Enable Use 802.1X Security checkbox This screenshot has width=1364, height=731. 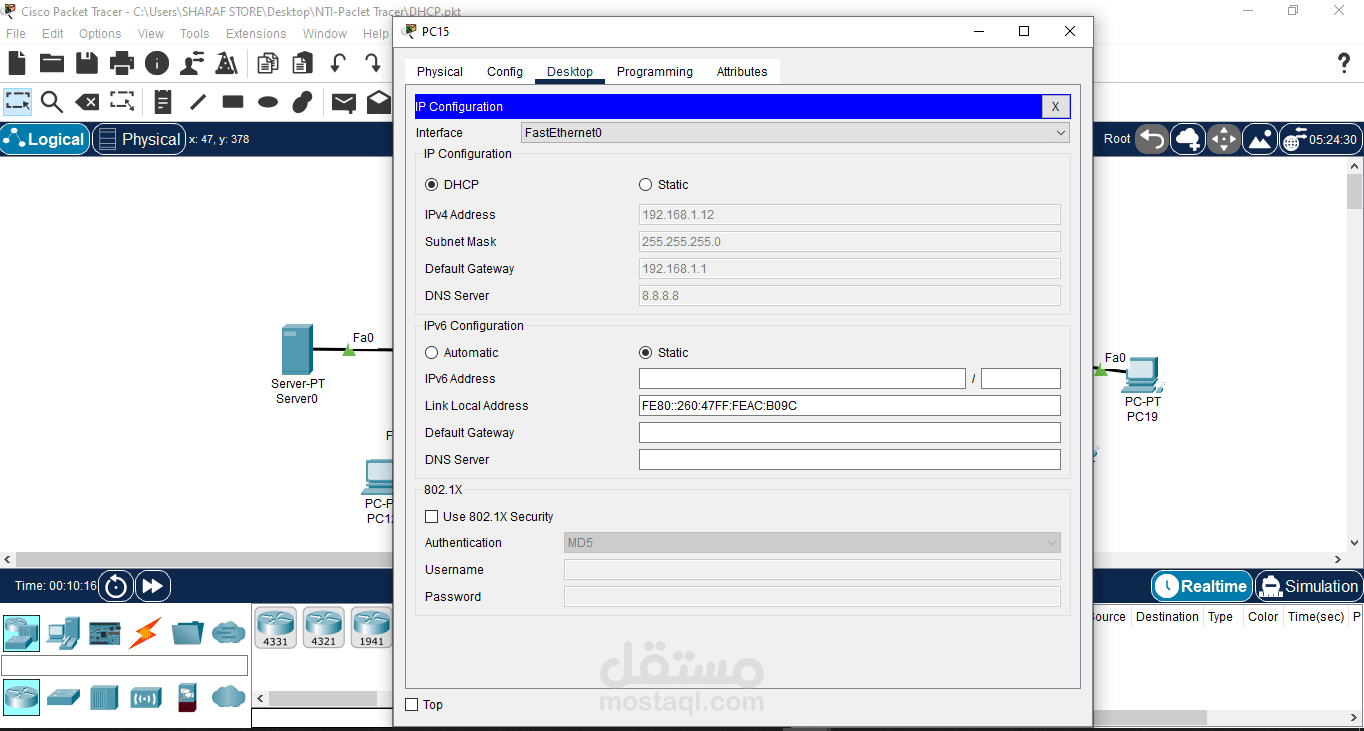432,517
